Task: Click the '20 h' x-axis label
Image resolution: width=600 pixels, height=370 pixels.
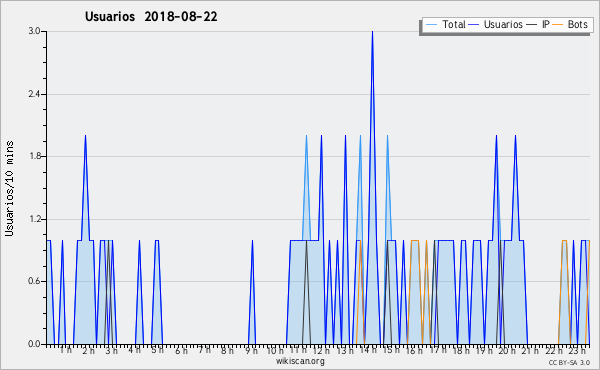Action: [507, 351]
